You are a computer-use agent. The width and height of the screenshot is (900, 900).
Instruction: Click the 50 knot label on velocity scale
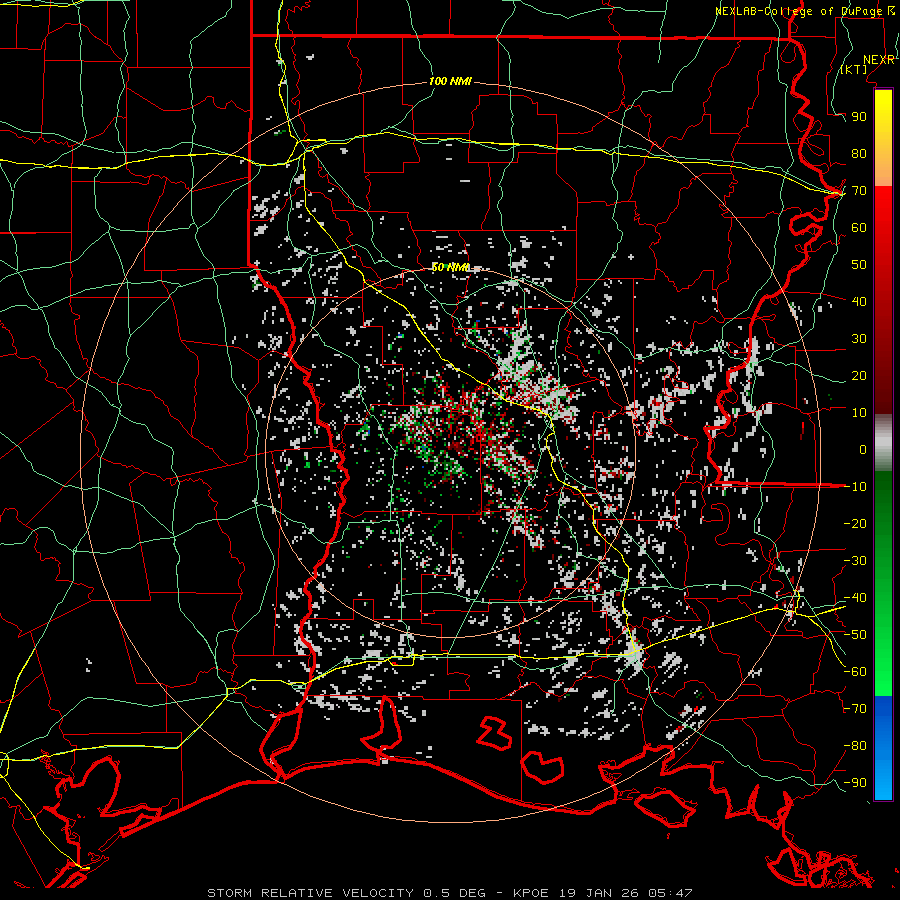click(x=859, y=265)
